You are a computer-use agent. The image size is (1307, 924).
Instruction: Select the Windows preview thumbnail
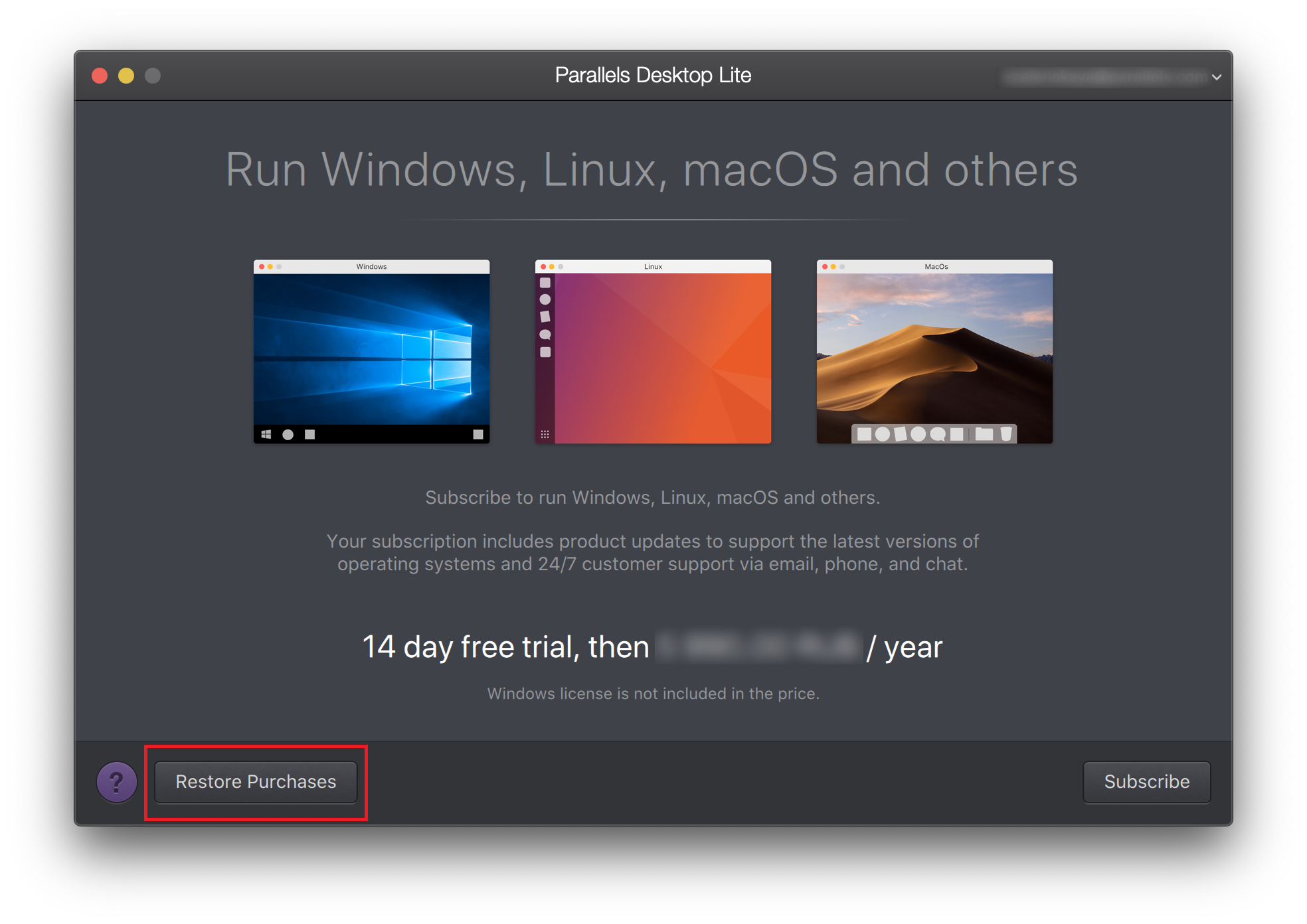(x=371, y=351)
